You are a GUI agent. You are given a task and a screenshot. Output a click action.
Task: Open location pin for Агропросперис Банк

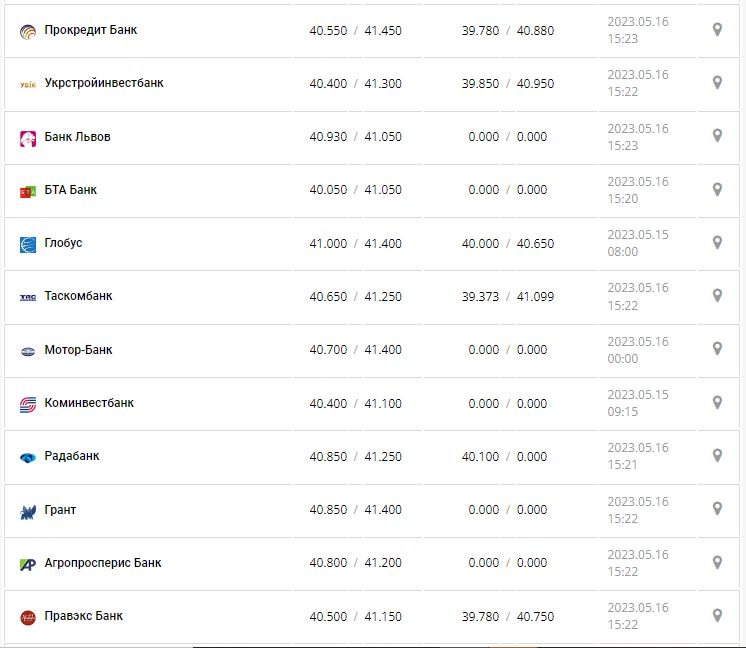coord(717,562)
